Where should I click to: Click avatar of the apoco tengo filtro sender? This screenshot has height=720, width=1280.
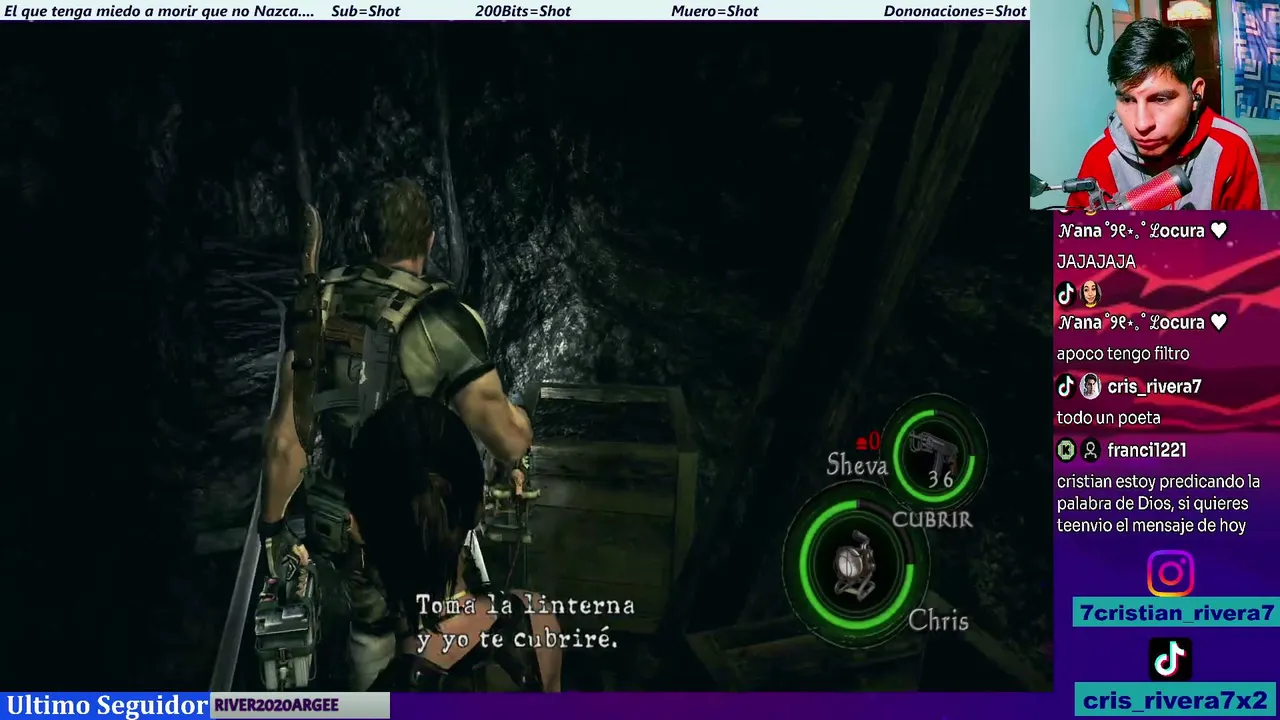tap(1089, 294)
